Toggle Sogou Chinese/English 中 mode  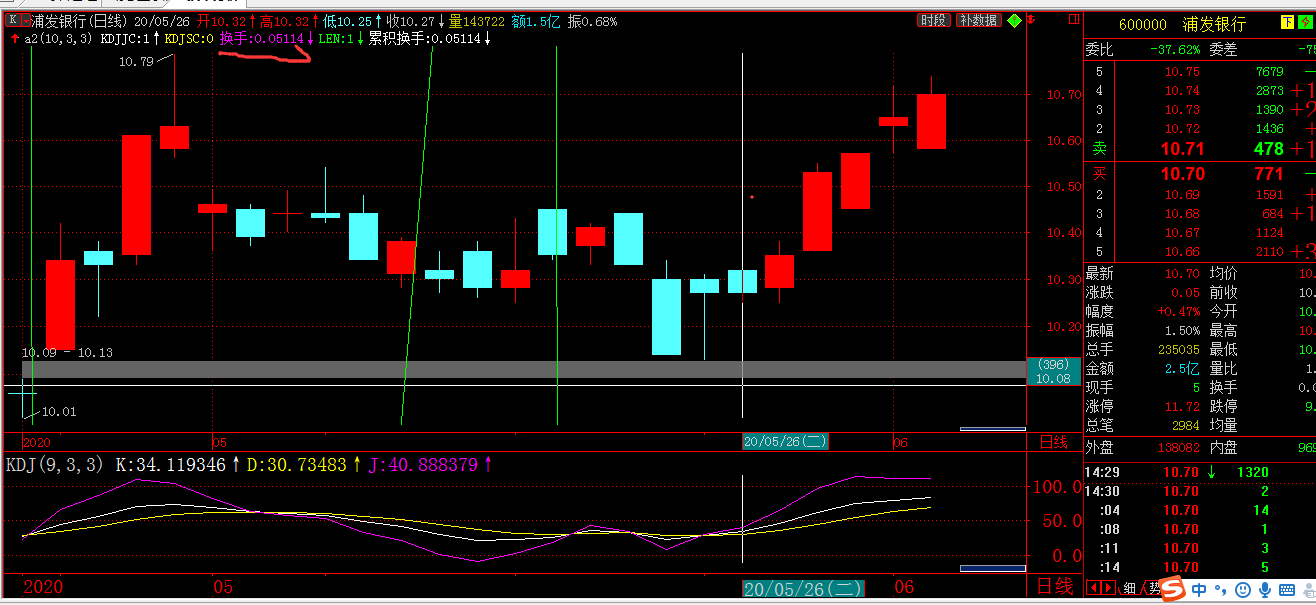tap(1198, 591)
